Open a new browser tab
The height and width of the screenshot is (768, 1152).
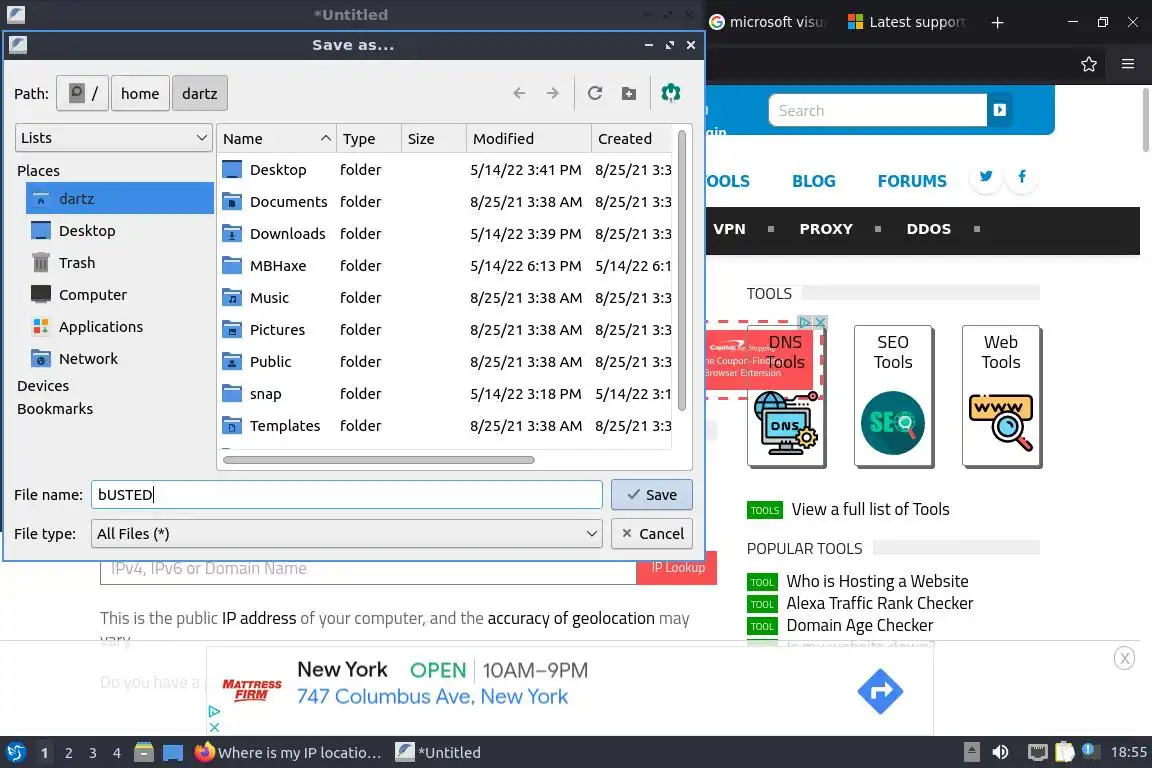pos(997,23)
